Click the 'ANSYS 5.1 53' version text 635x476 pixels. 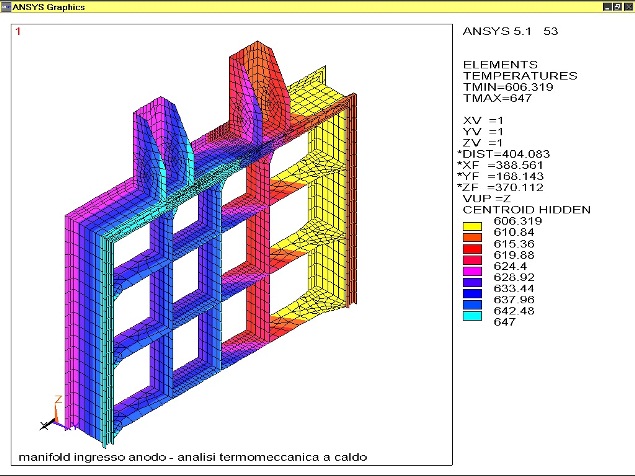coord(510,31)
